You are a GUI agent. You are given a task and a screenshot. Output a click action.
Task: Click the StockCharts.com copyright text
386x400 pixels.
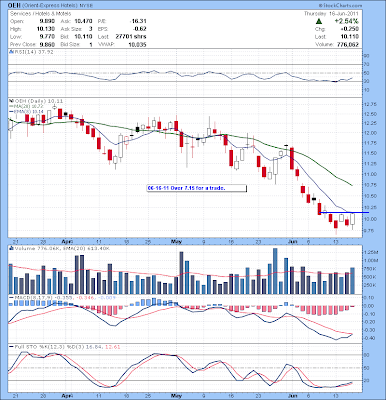pyautogui.click(x=340, y=6)
